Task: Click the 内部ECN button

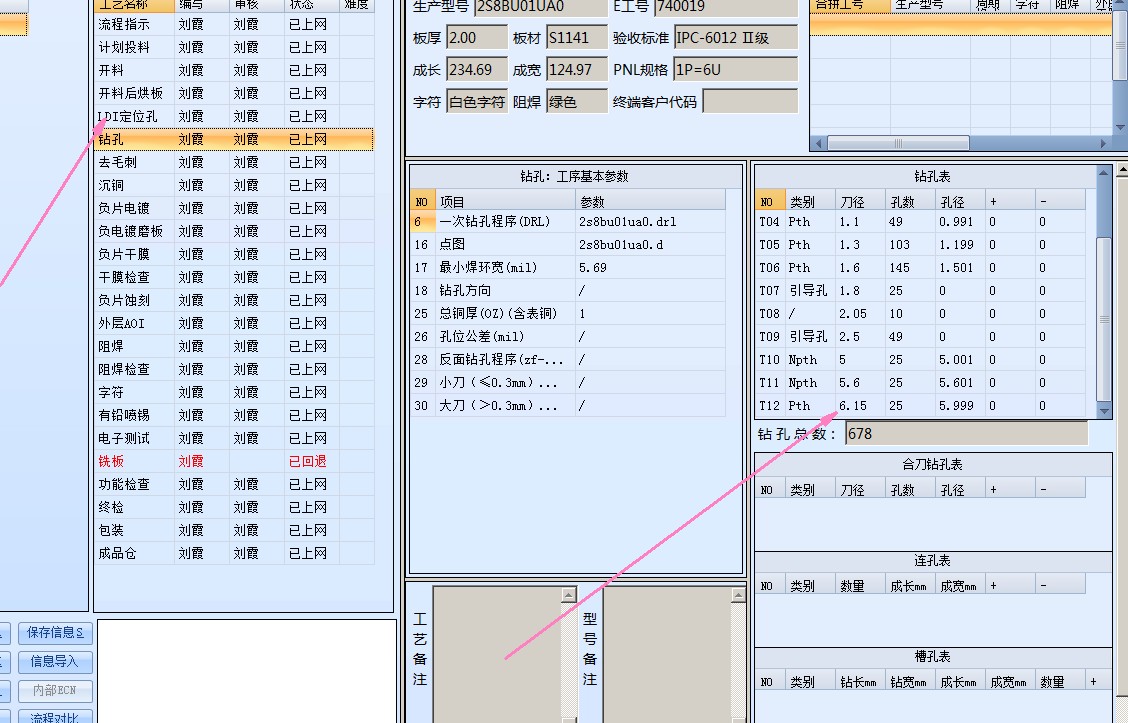Action: (x=55, y=691)
